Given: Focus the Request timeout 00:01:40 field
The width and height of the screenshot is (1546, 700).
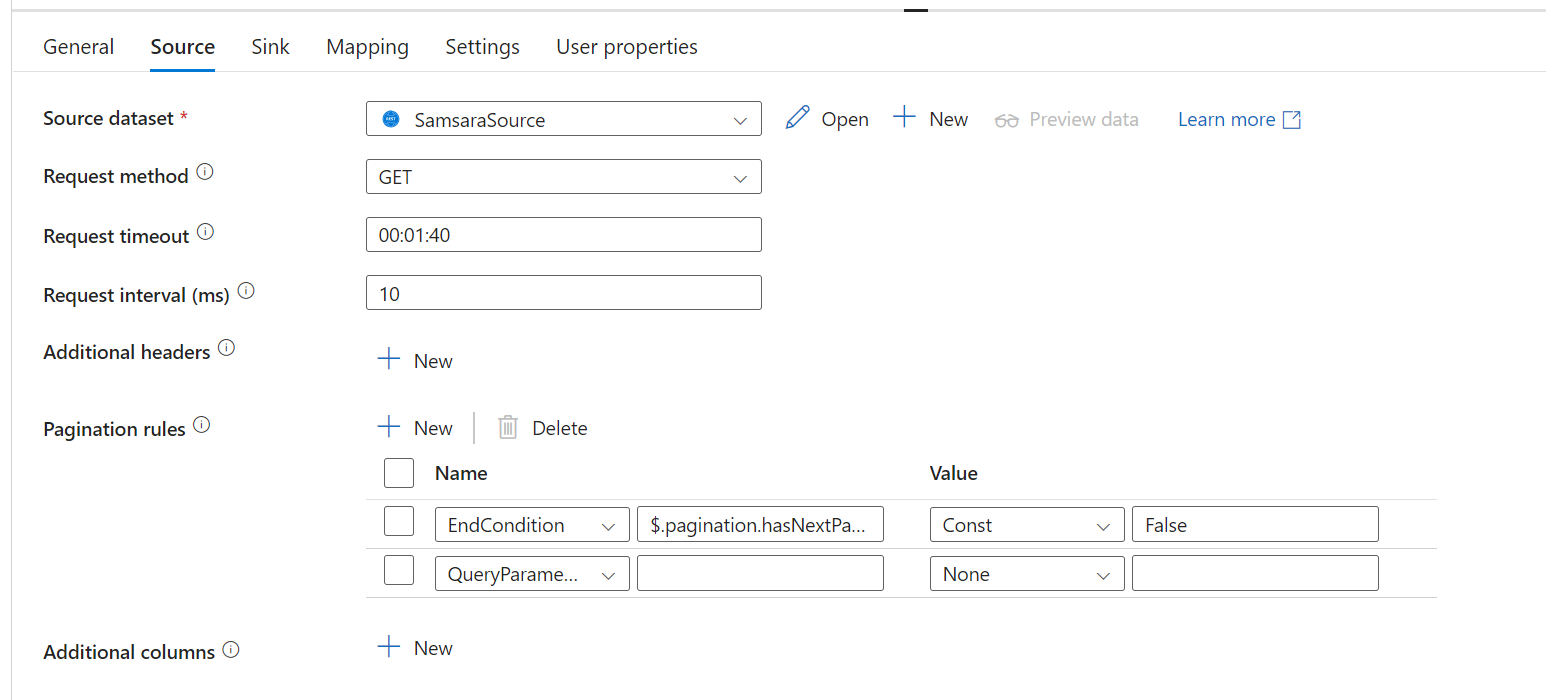Looking at the screenshot, I should point(564,235).
